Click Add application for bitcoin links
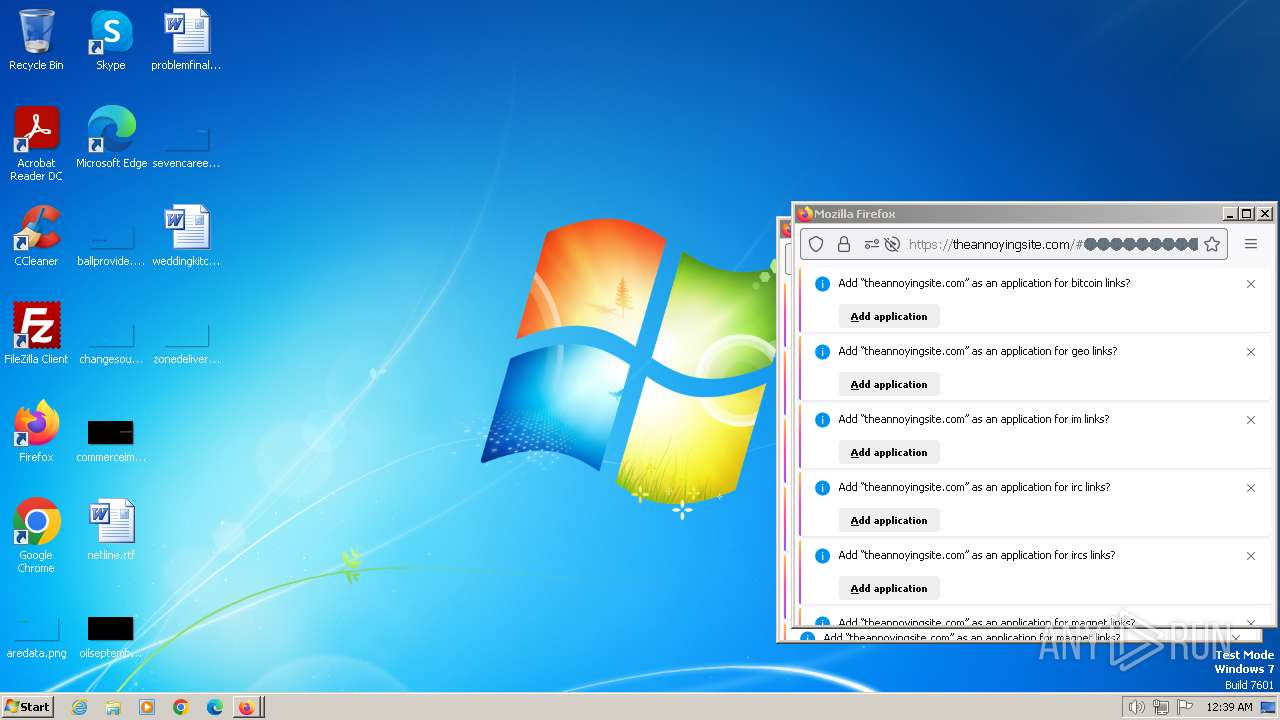This screenshot has width=1280, height=720. click(889, 317)
